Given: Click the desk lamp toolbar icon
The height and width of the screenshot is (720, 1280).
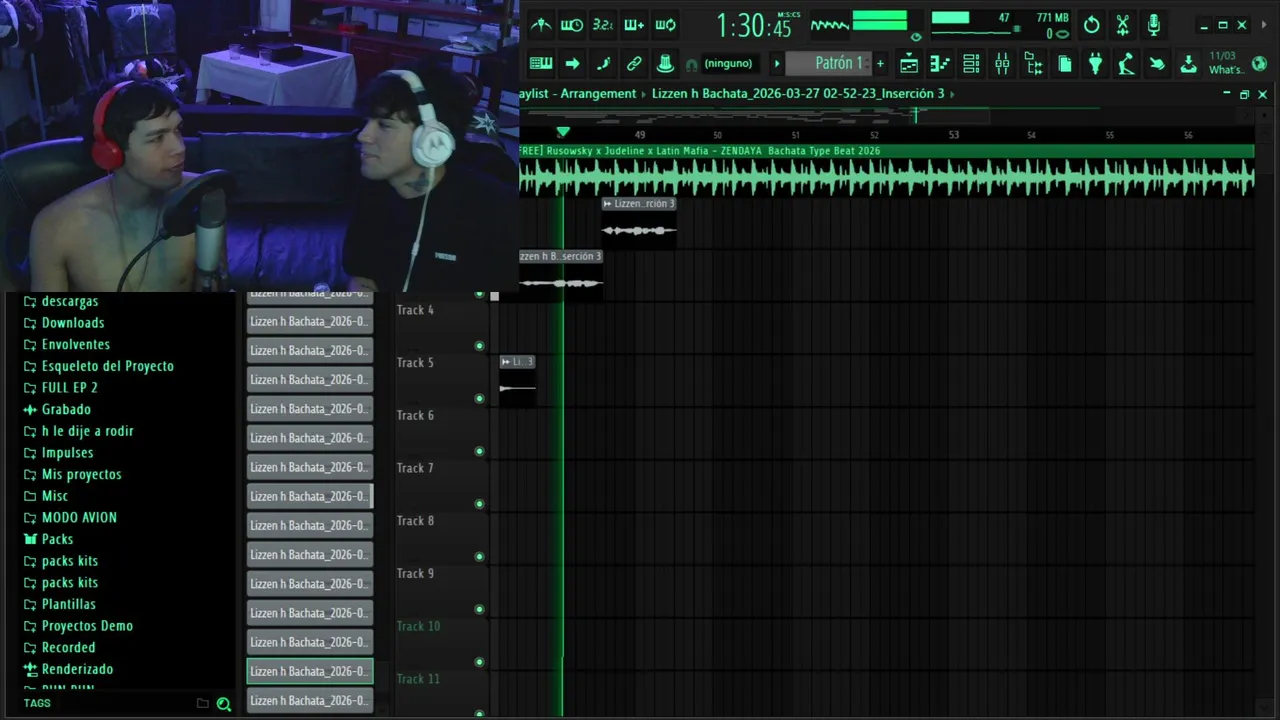Looking at the screenshot, I should (x=1126, y=64).
